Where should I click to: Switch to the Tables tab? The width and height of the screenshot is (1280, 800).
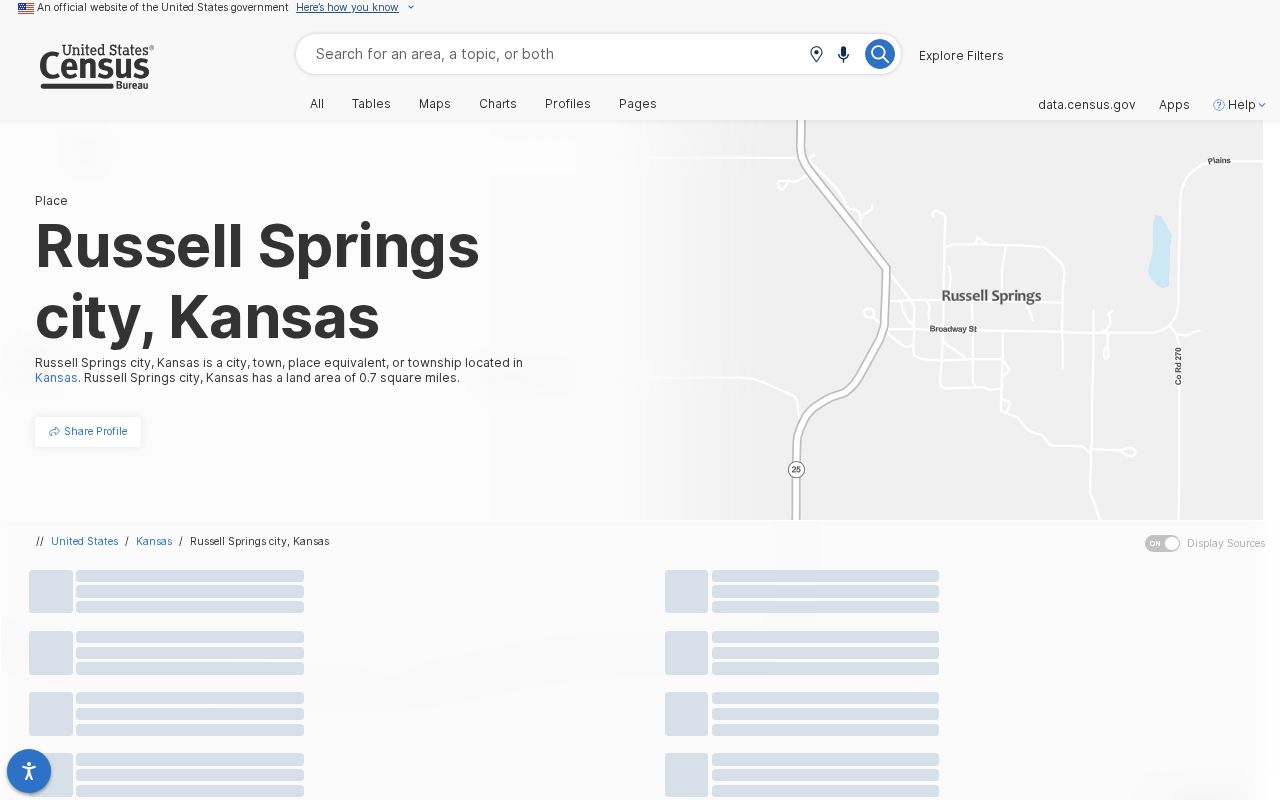point(371,104)
